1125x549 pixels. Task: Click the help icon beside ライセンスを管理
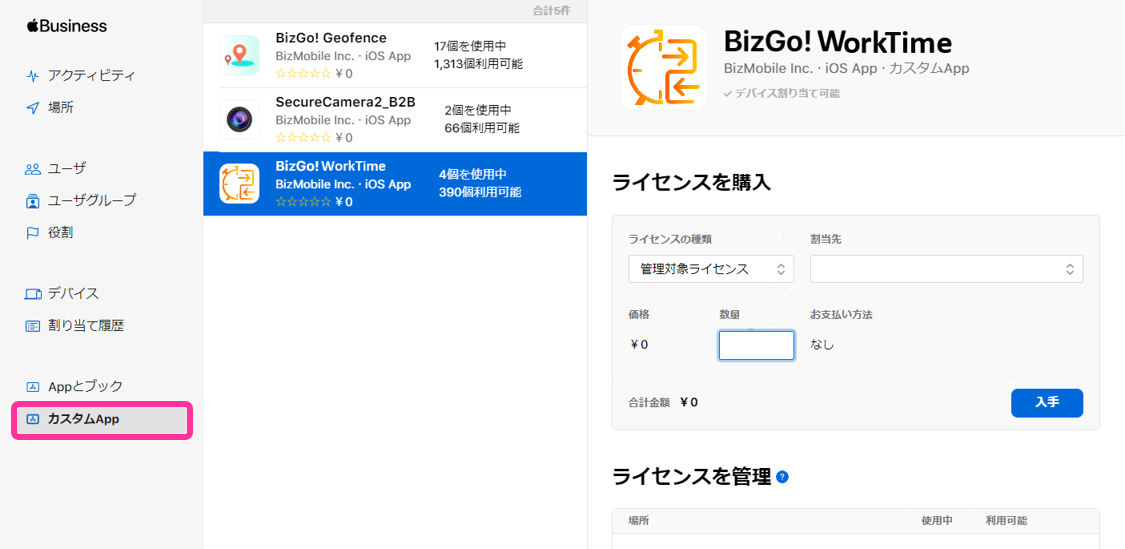coord(782,477)
